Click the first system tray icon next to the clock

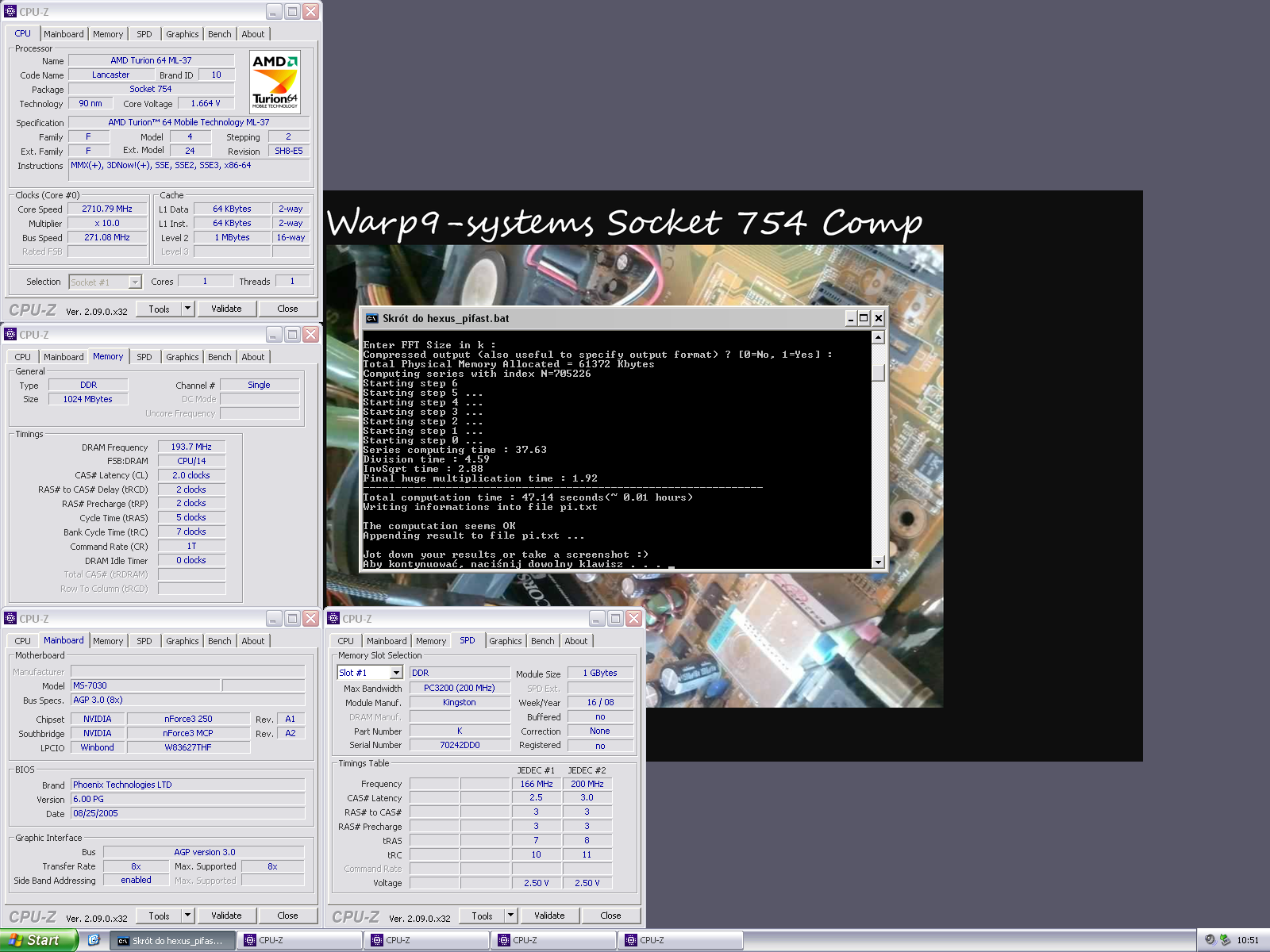1210,940
